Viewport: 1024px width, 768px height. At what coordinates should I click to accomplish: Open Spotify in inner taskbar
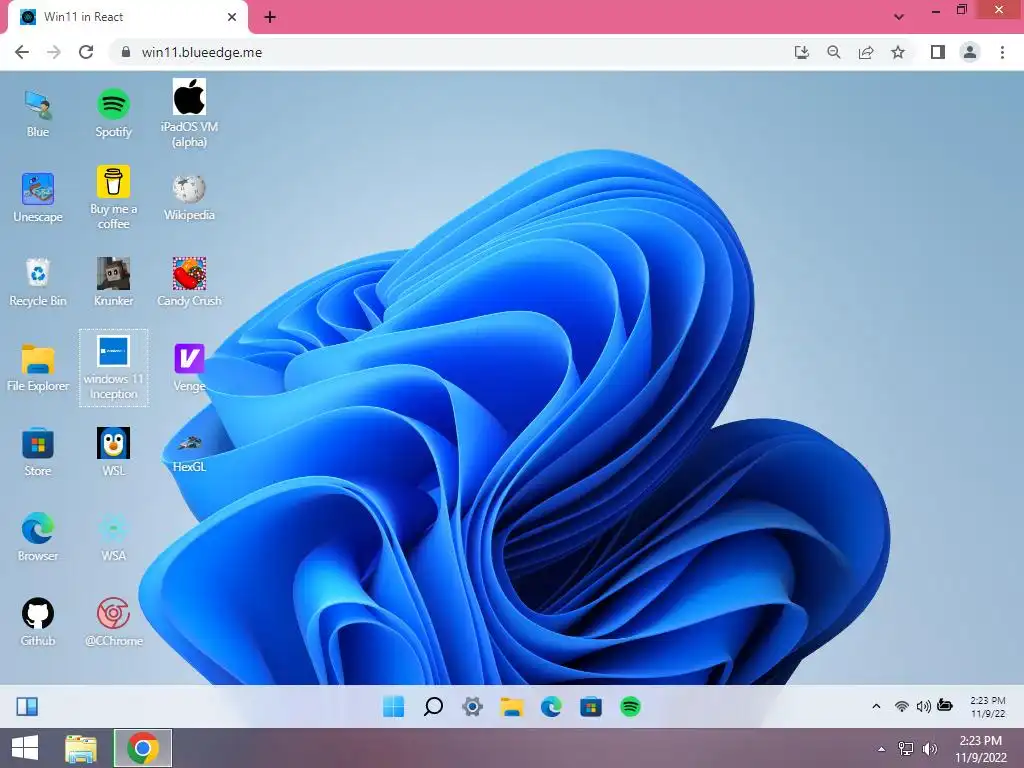tap(630, 707)
